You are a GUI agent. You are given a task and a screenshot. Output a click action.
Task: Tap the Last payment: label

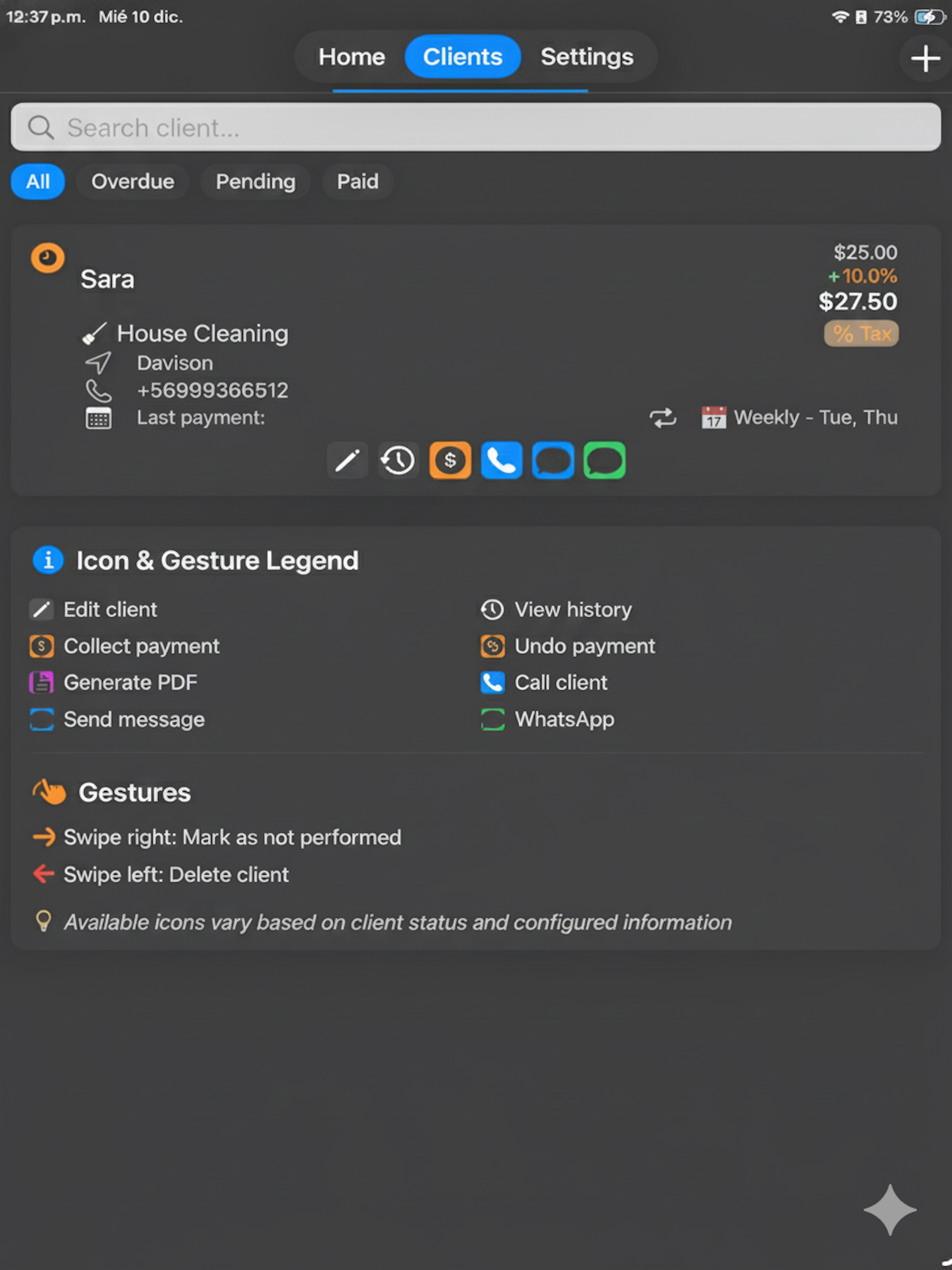pos(201,417)
